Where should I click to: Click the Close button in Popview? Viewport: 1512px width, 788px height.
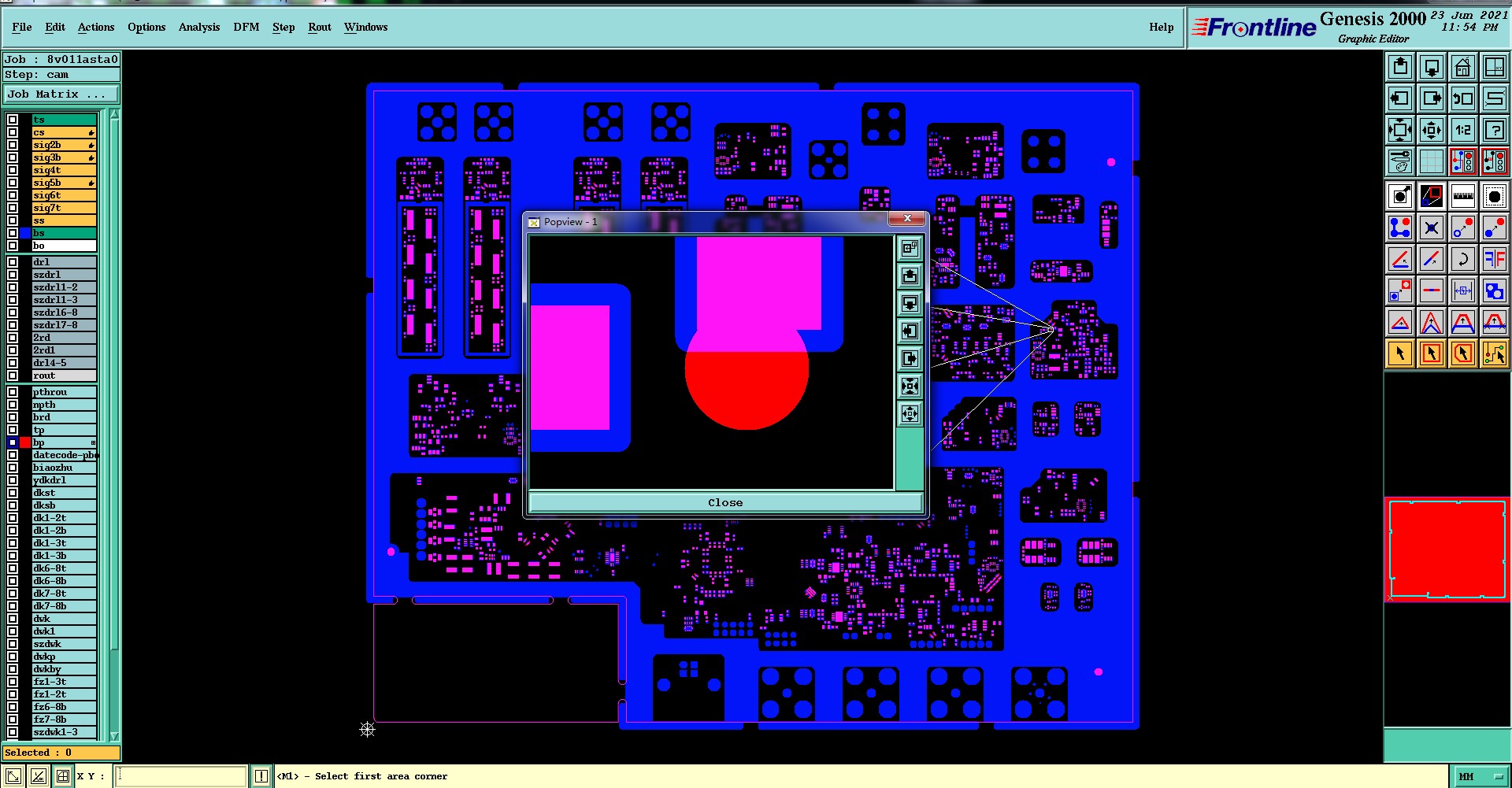tap(725, 502)
